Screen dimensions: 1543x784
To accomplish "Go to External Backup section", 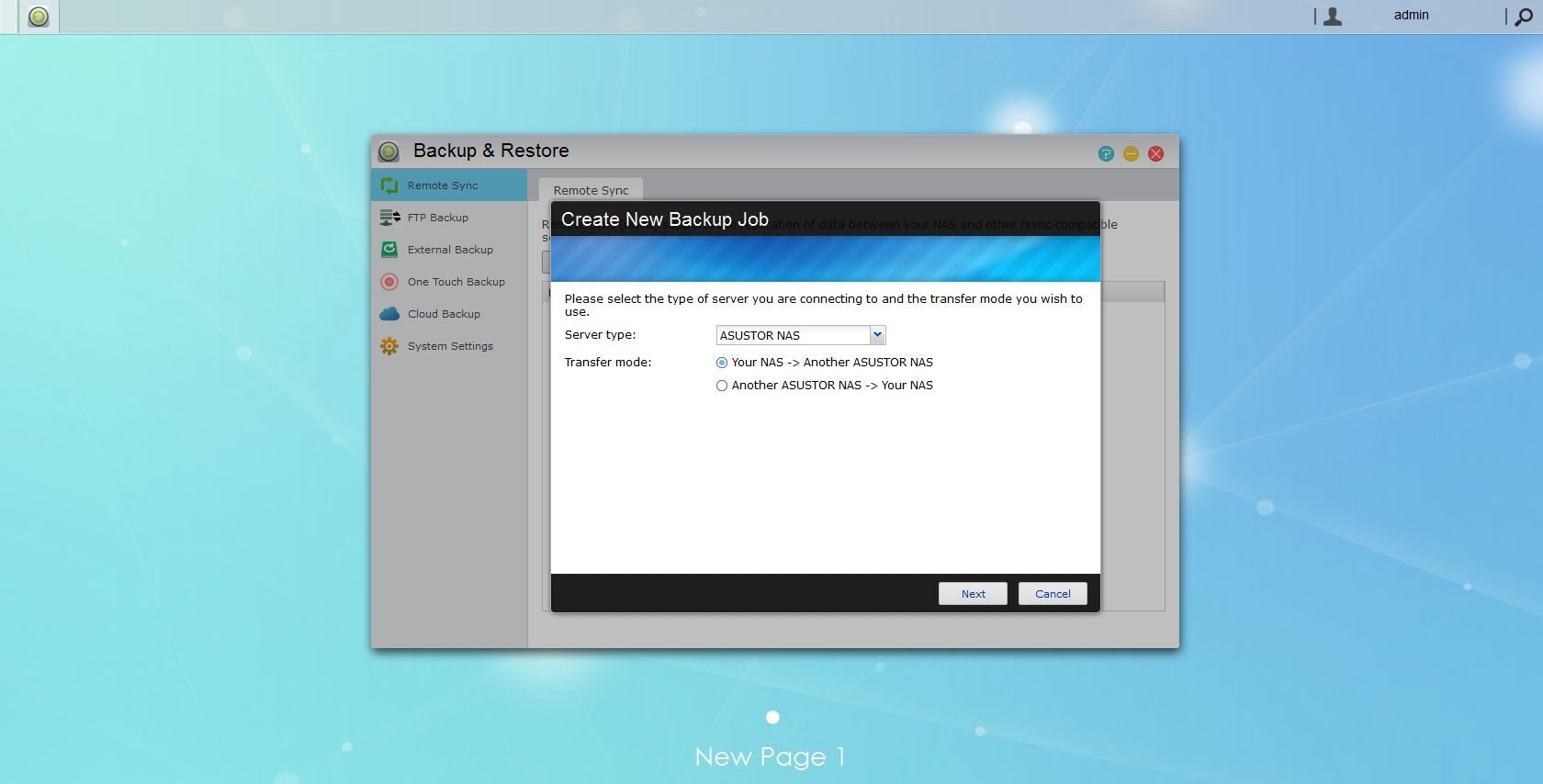I will click(x=450, y=250).
